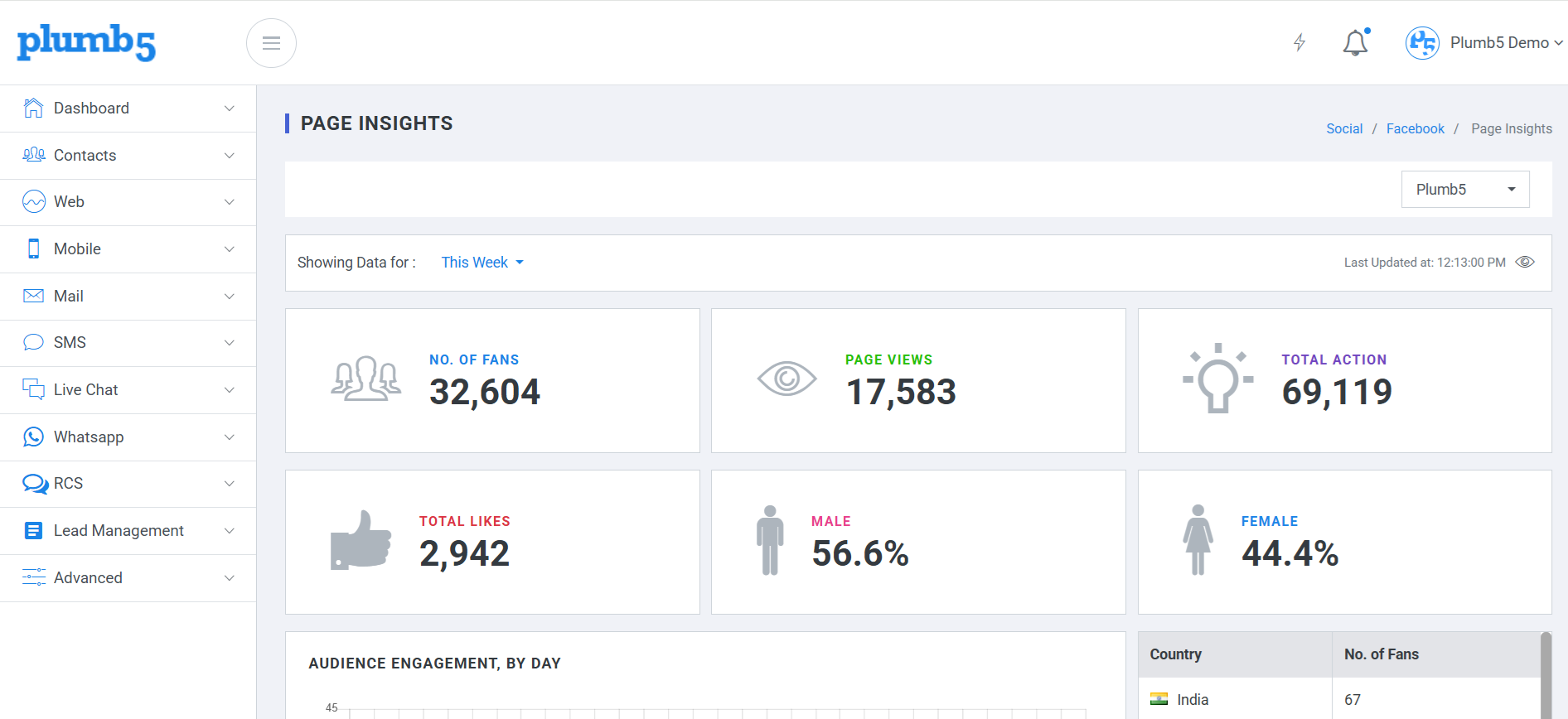Screen dimensions: 1568x719
Task: Click the RCS chat bubbles icon
Action: click(35, 484)
